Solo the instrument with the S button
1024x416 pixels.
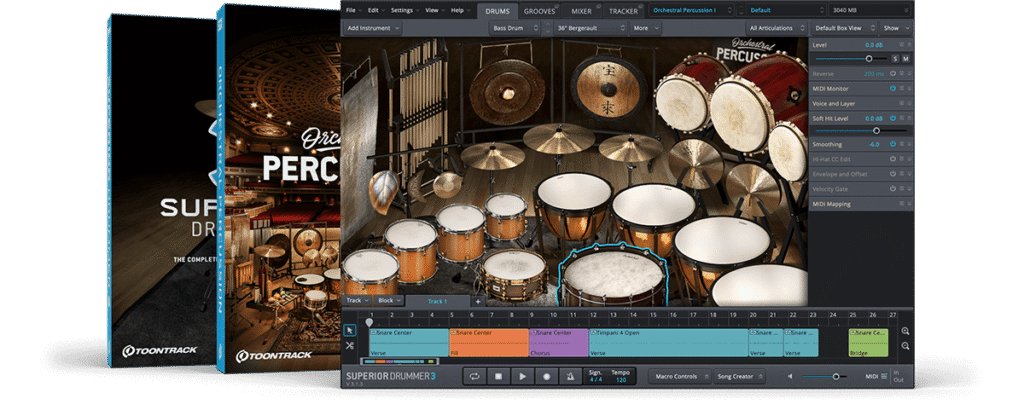[895, 59]
